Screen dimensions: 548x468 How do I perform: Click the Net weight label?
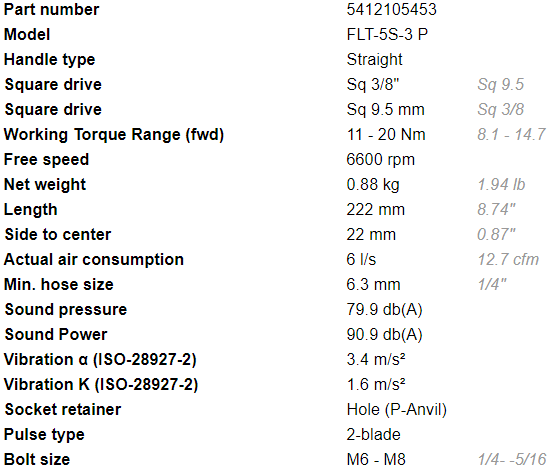45,185
